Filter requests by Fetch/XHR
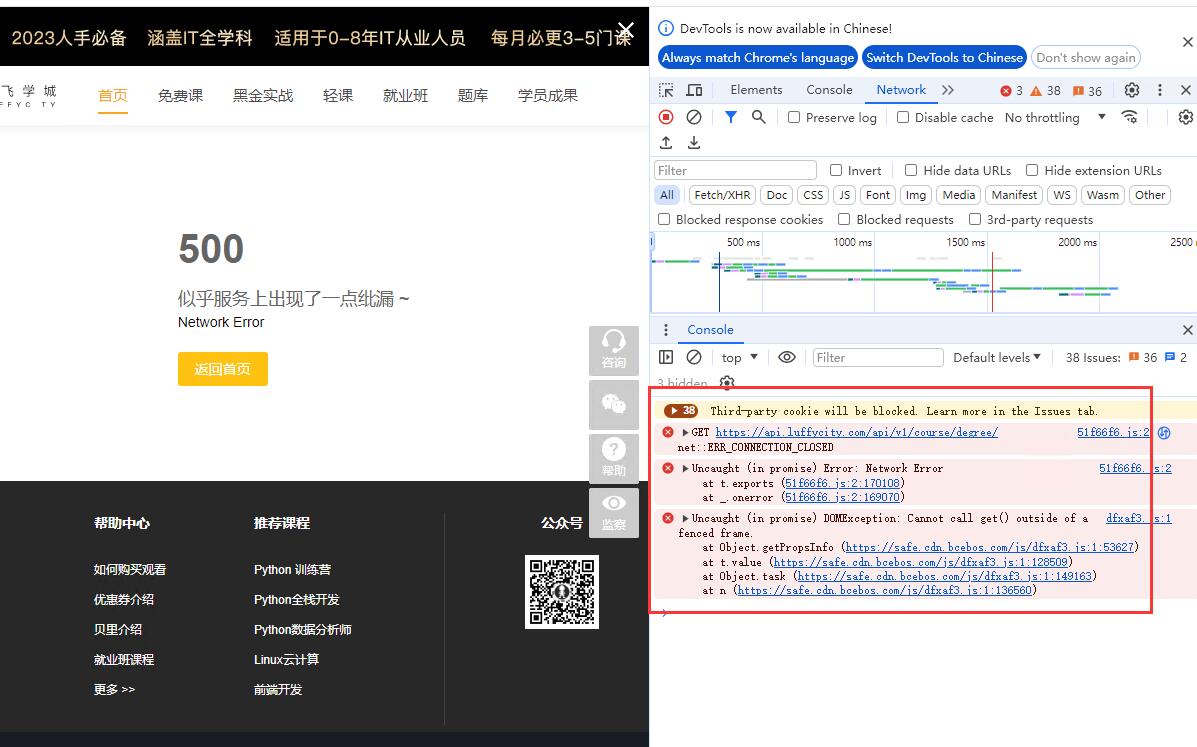 (x=722, y=195)
